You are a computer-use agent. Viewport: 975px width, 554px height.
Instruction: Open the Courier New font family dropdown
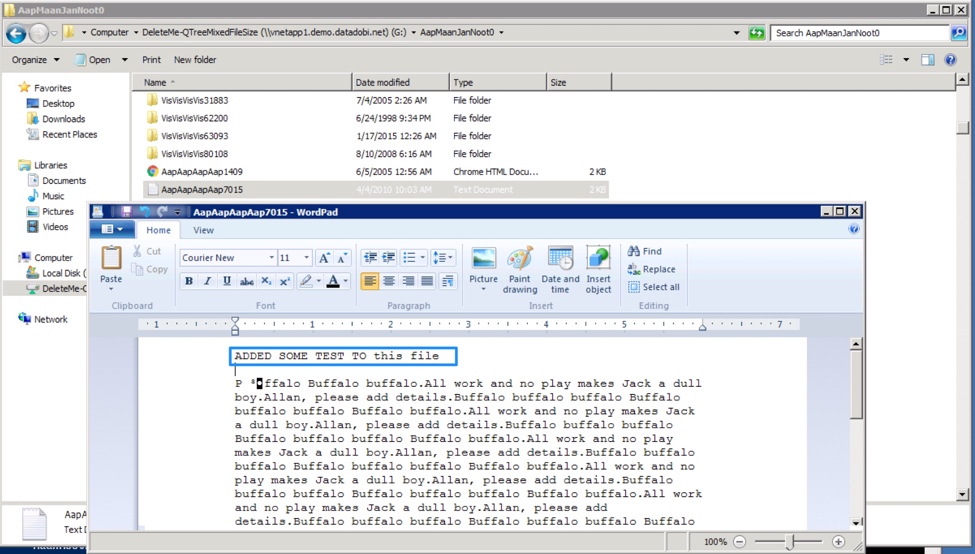tap(271, 258)
